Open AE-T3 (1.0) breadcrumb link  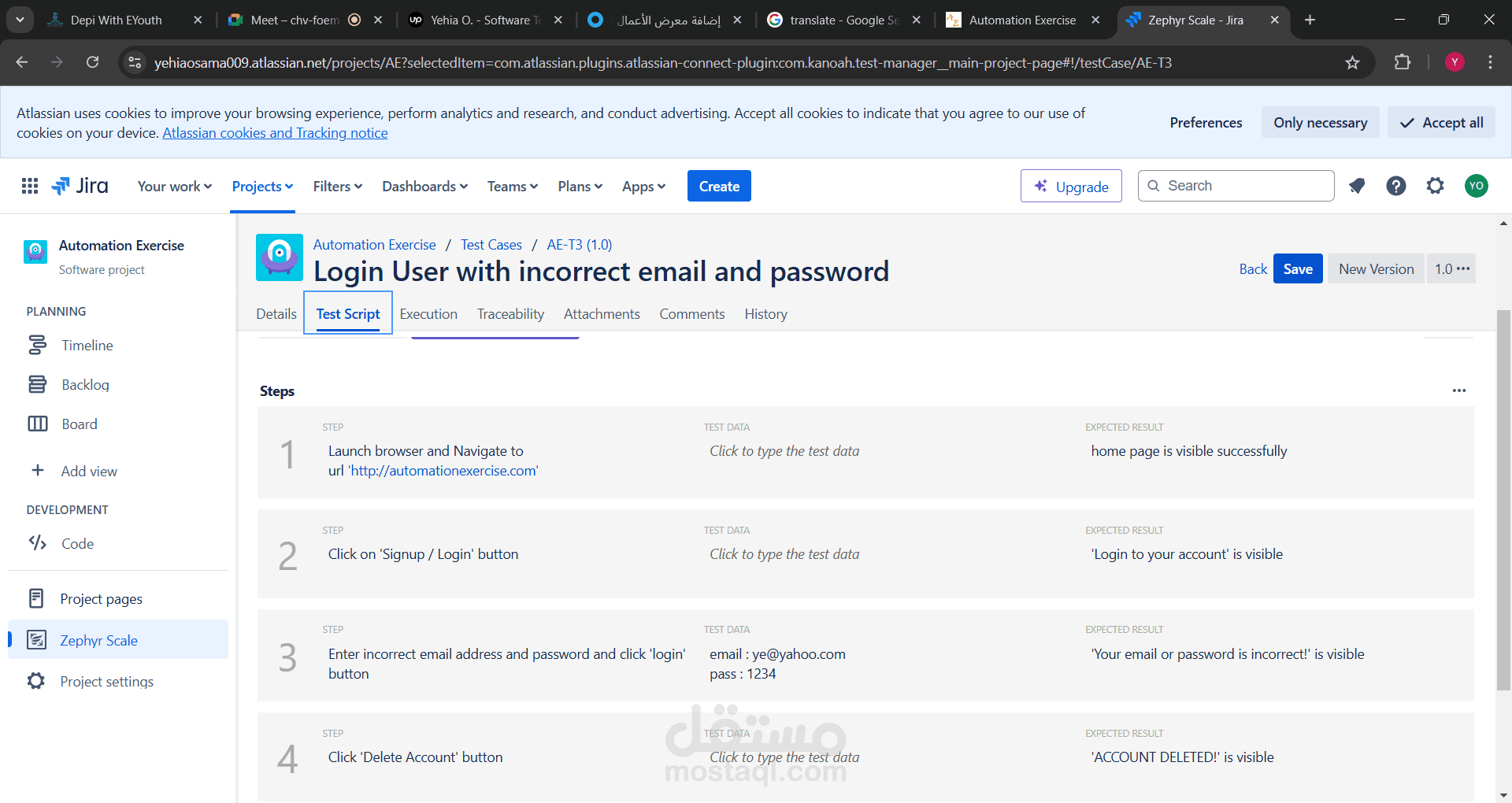point(580,245)
